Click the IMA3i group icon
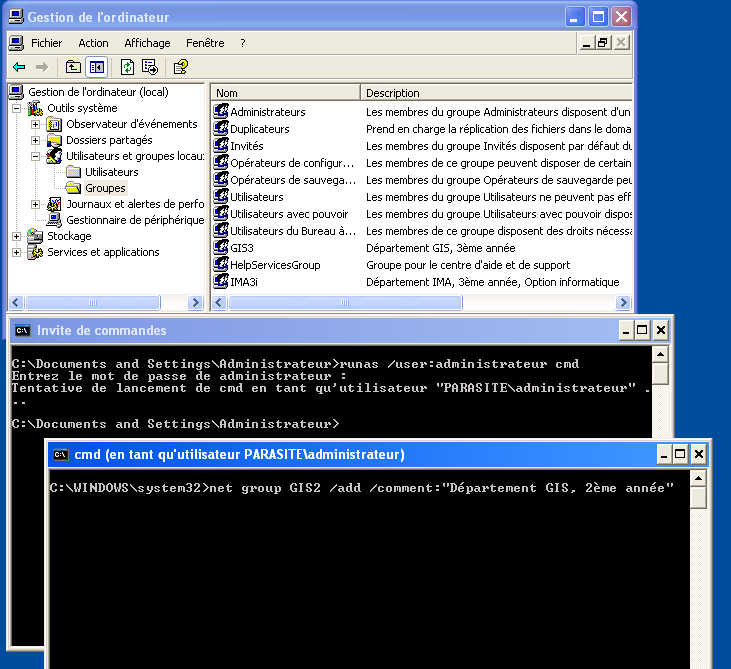The image size is (731, 669). pos(221,281)
